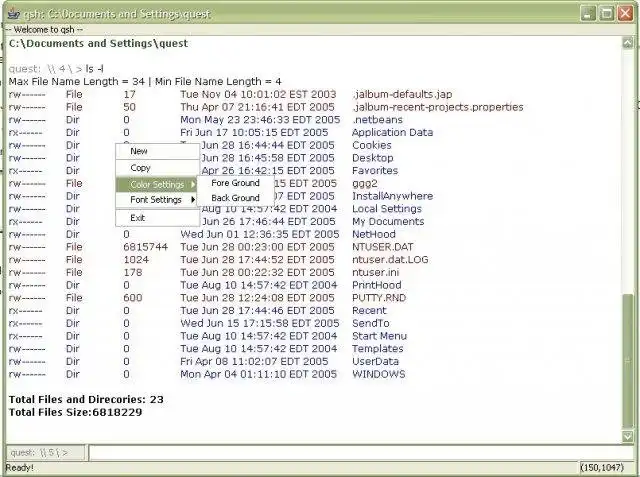The height and width of the screenshot is (477, 640).
Task: Click the Templates directory name
Action: [x=378, y=348]
